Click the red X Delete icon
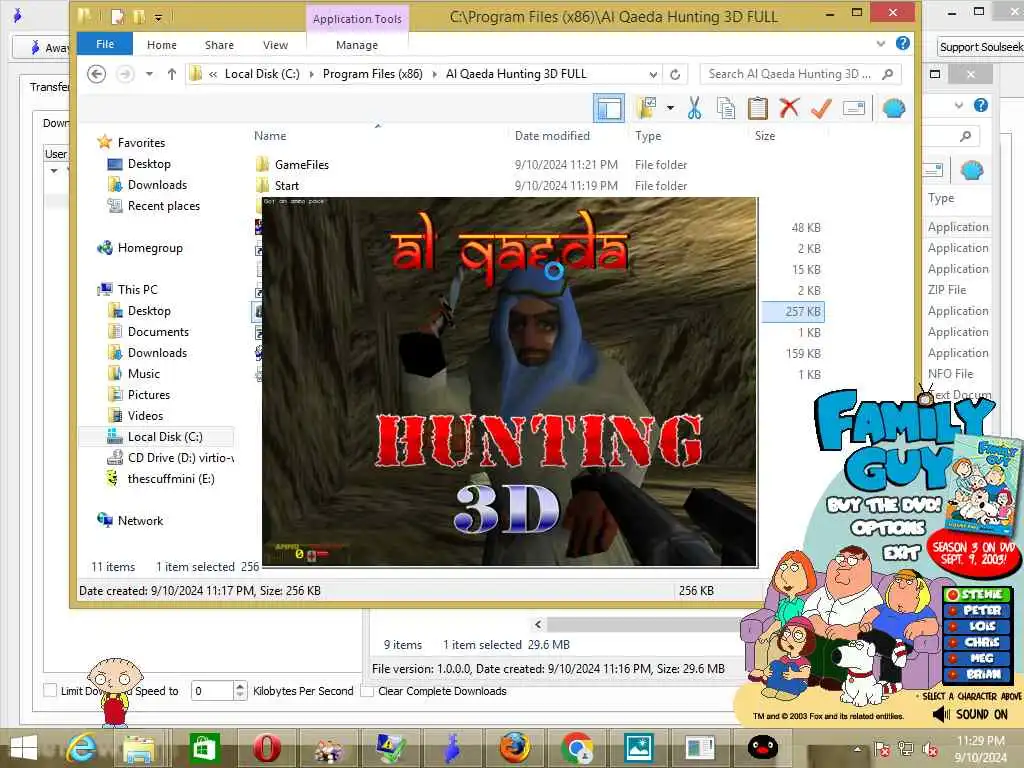1024x768 pixels. coord(789,108)
